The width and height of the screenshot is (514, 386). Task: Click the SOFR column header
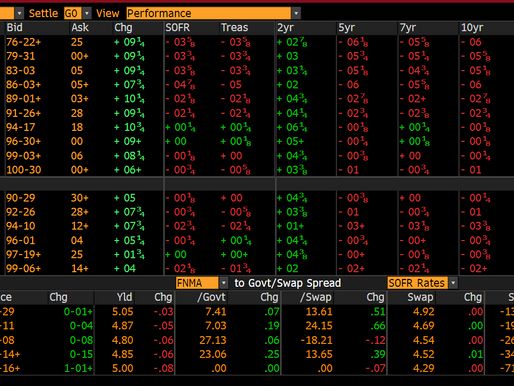178,27
